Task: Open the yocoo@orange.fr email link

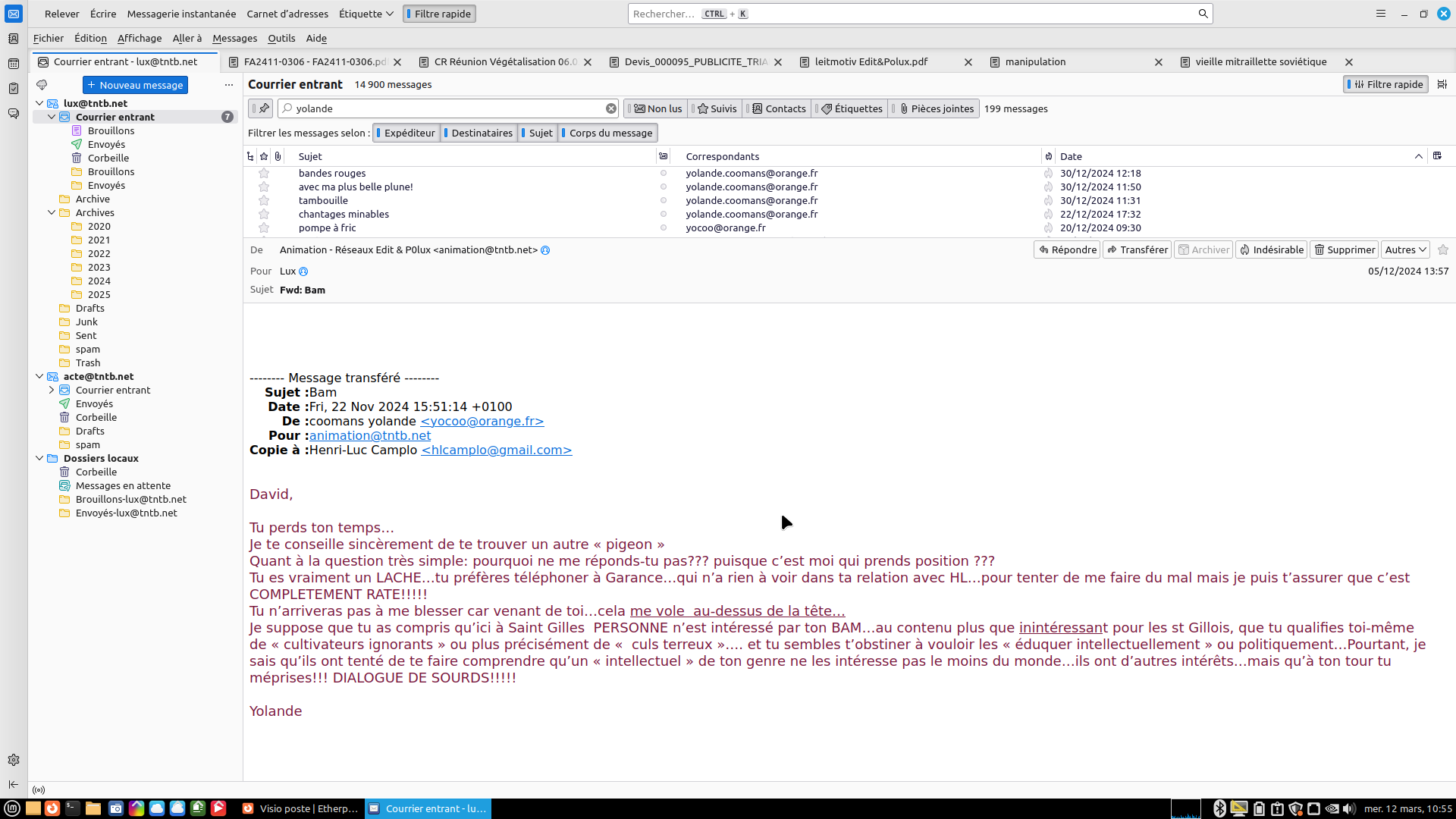Action: click(482, 421)
